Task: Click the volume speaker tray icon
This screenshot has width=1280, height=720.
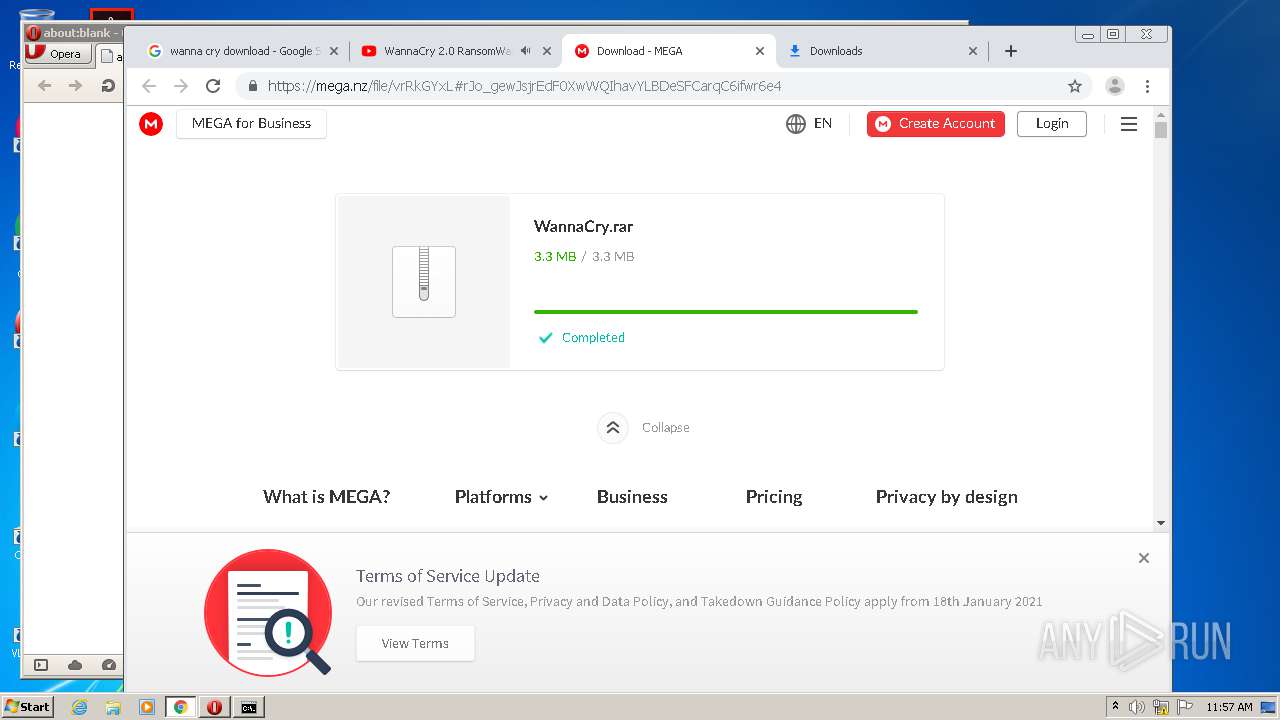Action: [x=1137, y=707]
